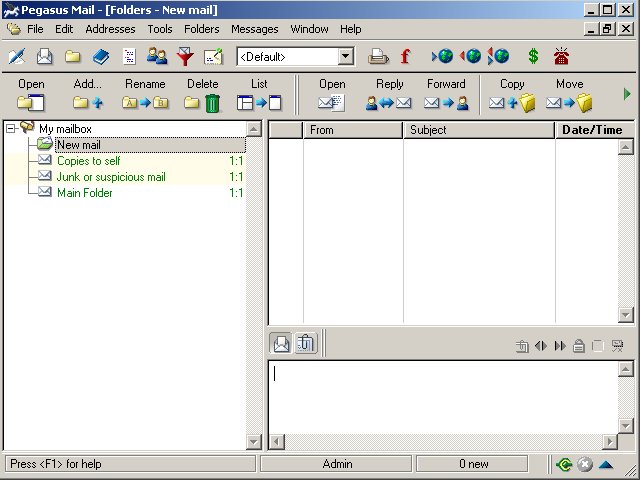Click the 0 new status bar field
Viewport: 640px width, 480px height.
[x=472, y=464]
